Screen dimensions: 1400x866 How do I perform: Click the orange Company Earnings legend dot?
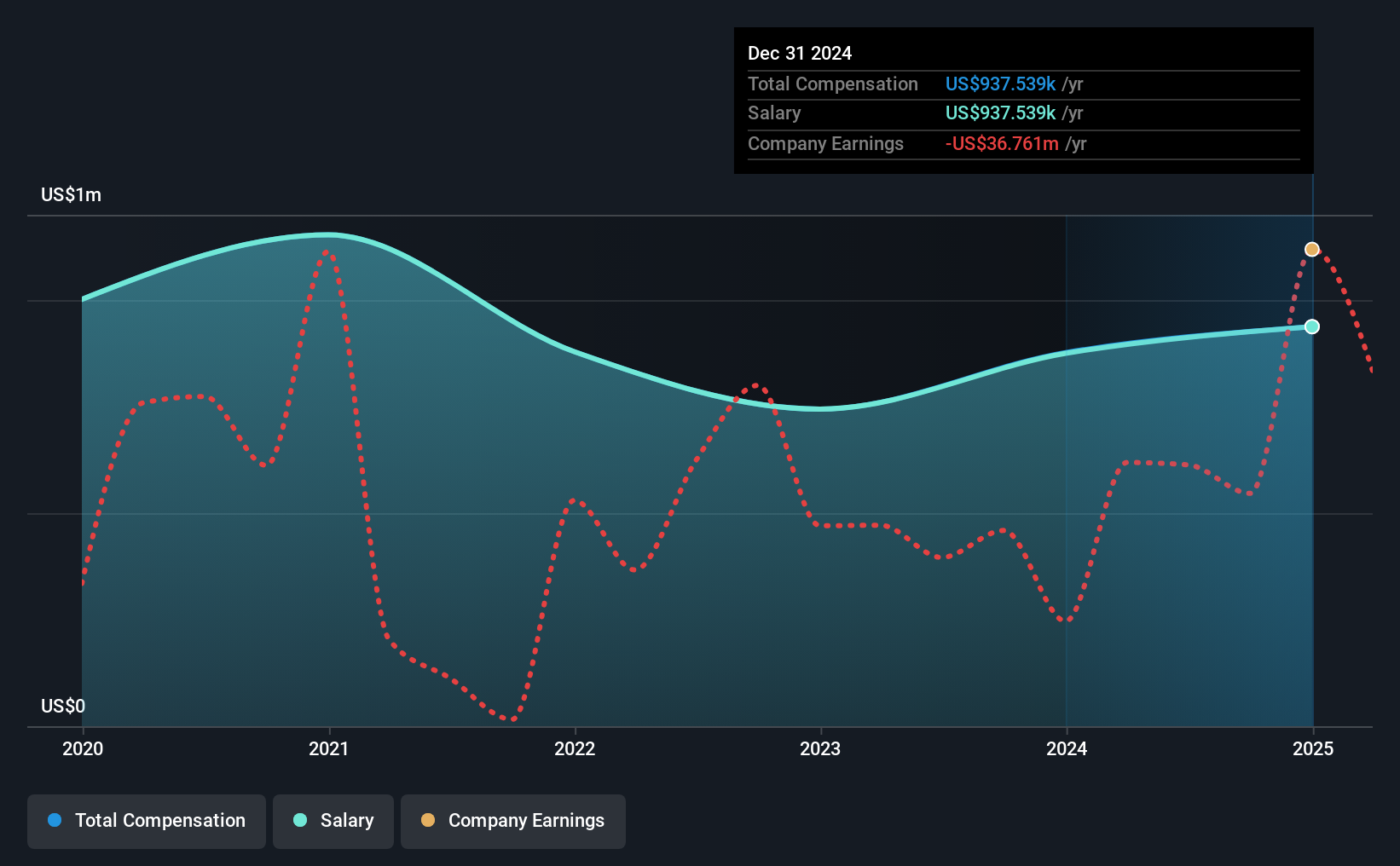[x=428, y=820]
